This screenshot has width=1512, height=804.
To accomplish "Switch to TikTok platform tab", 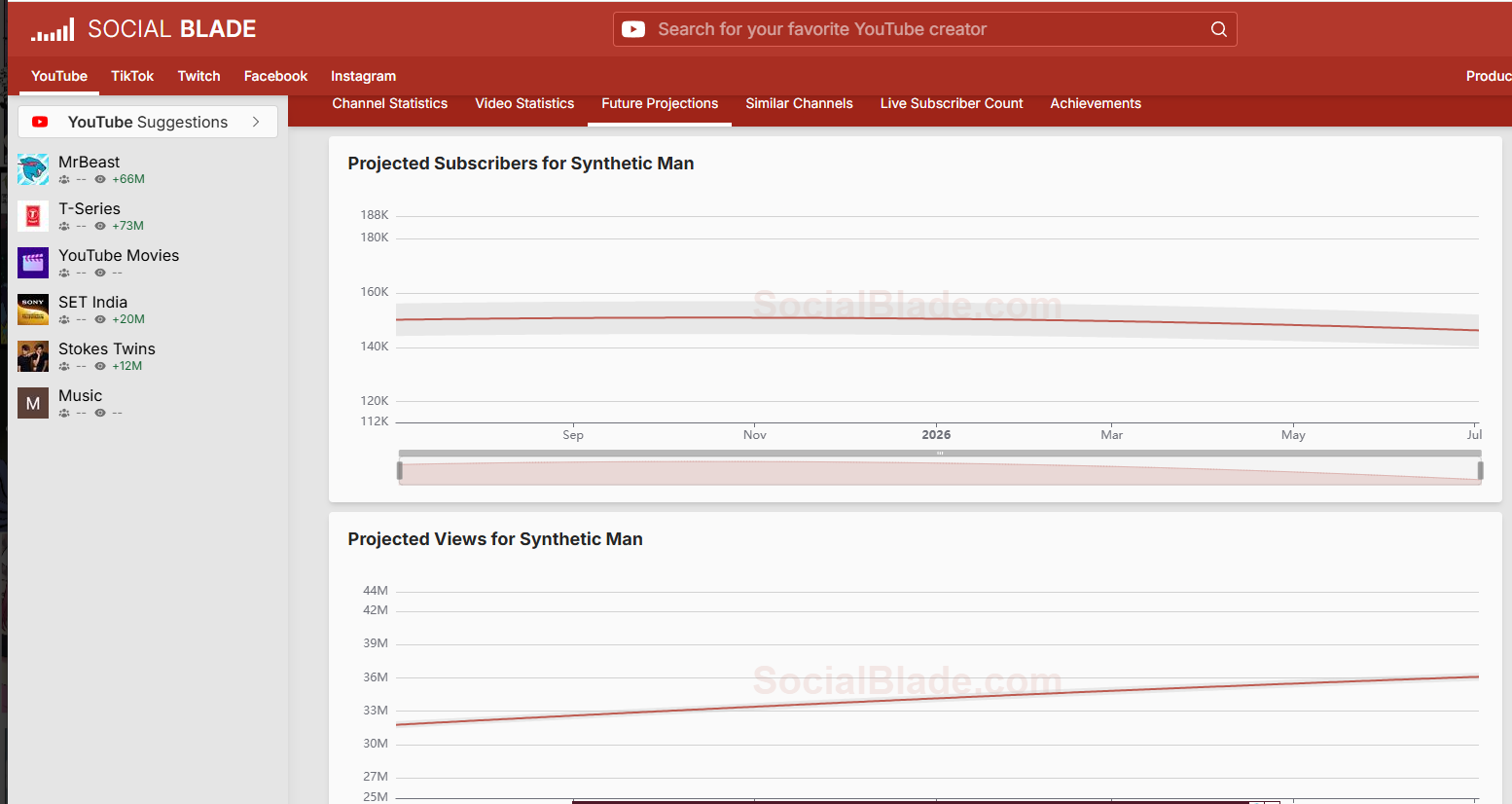I will (x=132, y=76).
